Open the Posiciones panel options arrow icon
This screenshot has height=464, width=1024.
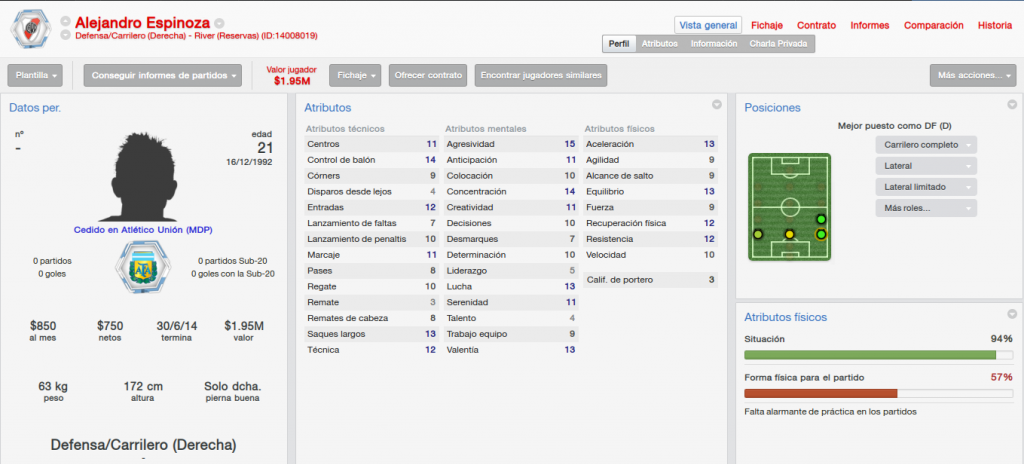pos(1012,105)
